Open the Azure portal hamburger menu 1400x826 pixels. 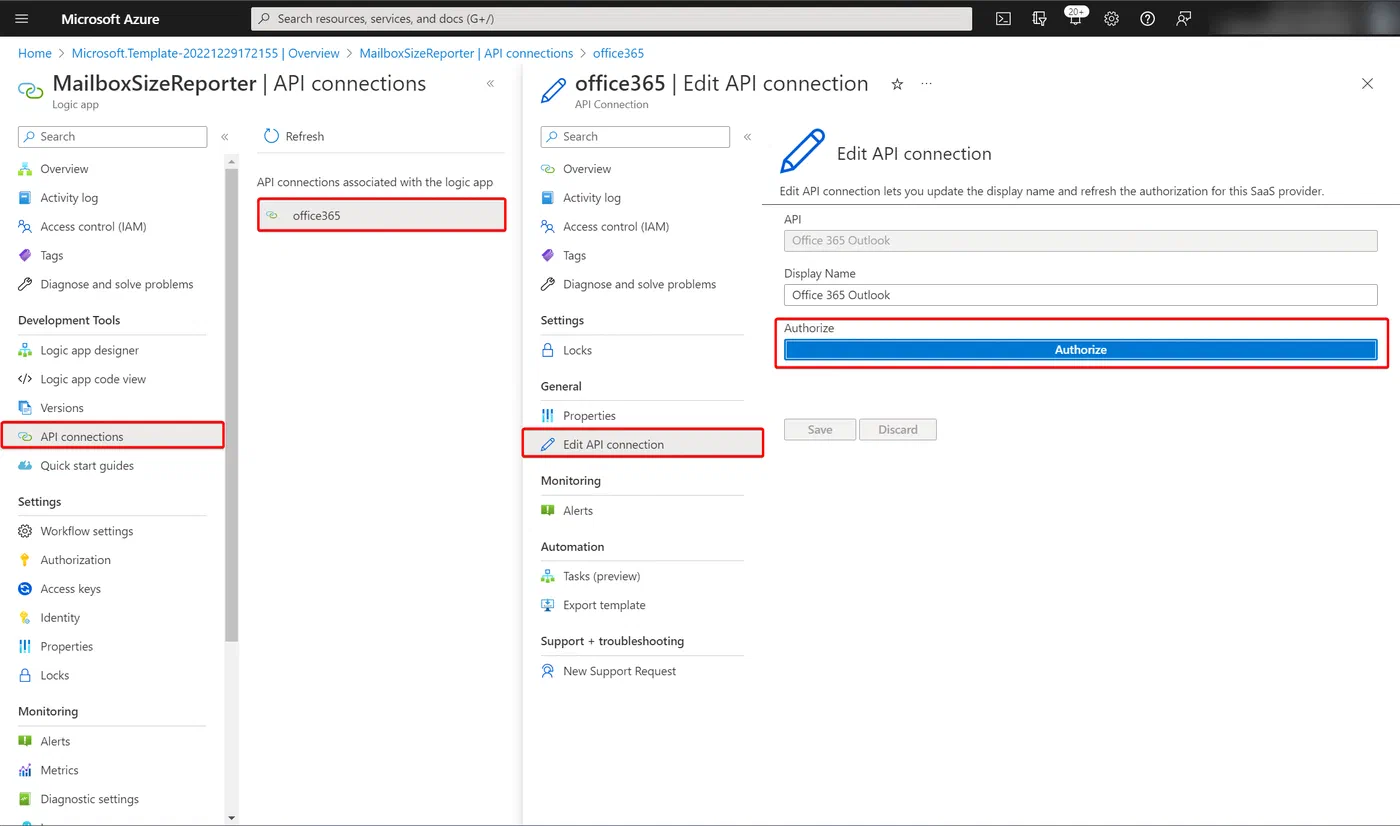pyautogui.click(x=22, y=19)
